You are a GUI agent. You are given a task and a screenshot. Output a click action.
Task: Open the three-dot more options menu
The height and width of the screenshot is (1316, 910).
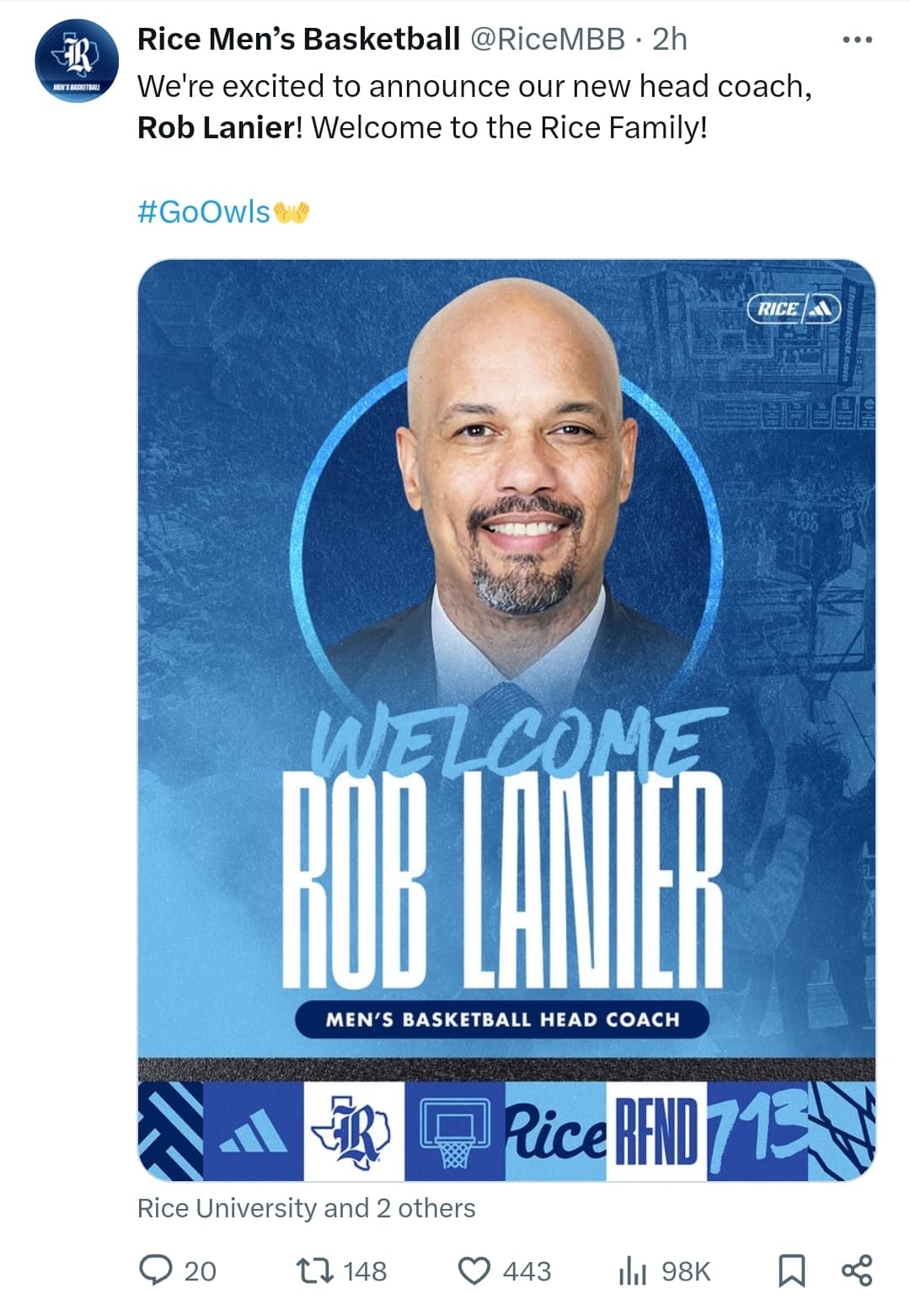[857, 40]
